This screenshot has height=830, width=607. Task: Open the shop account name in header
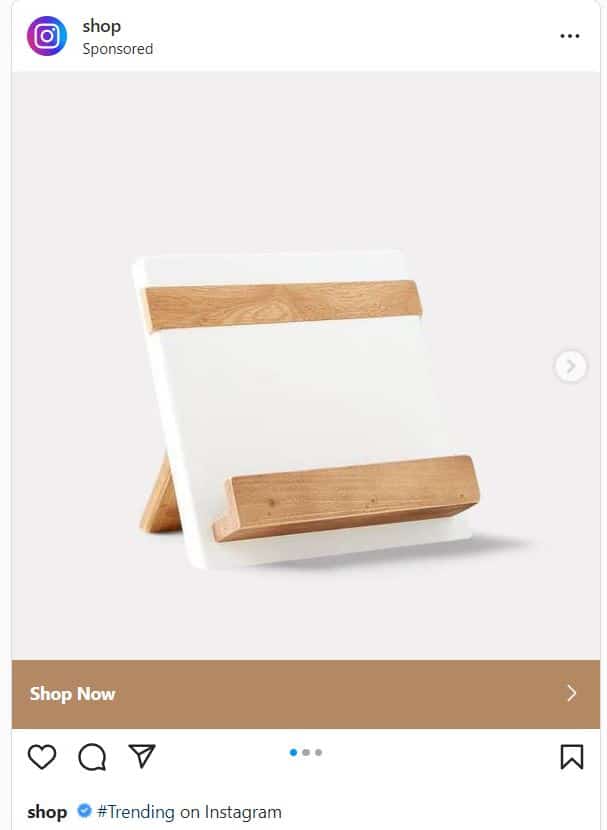tap(102, 26)
